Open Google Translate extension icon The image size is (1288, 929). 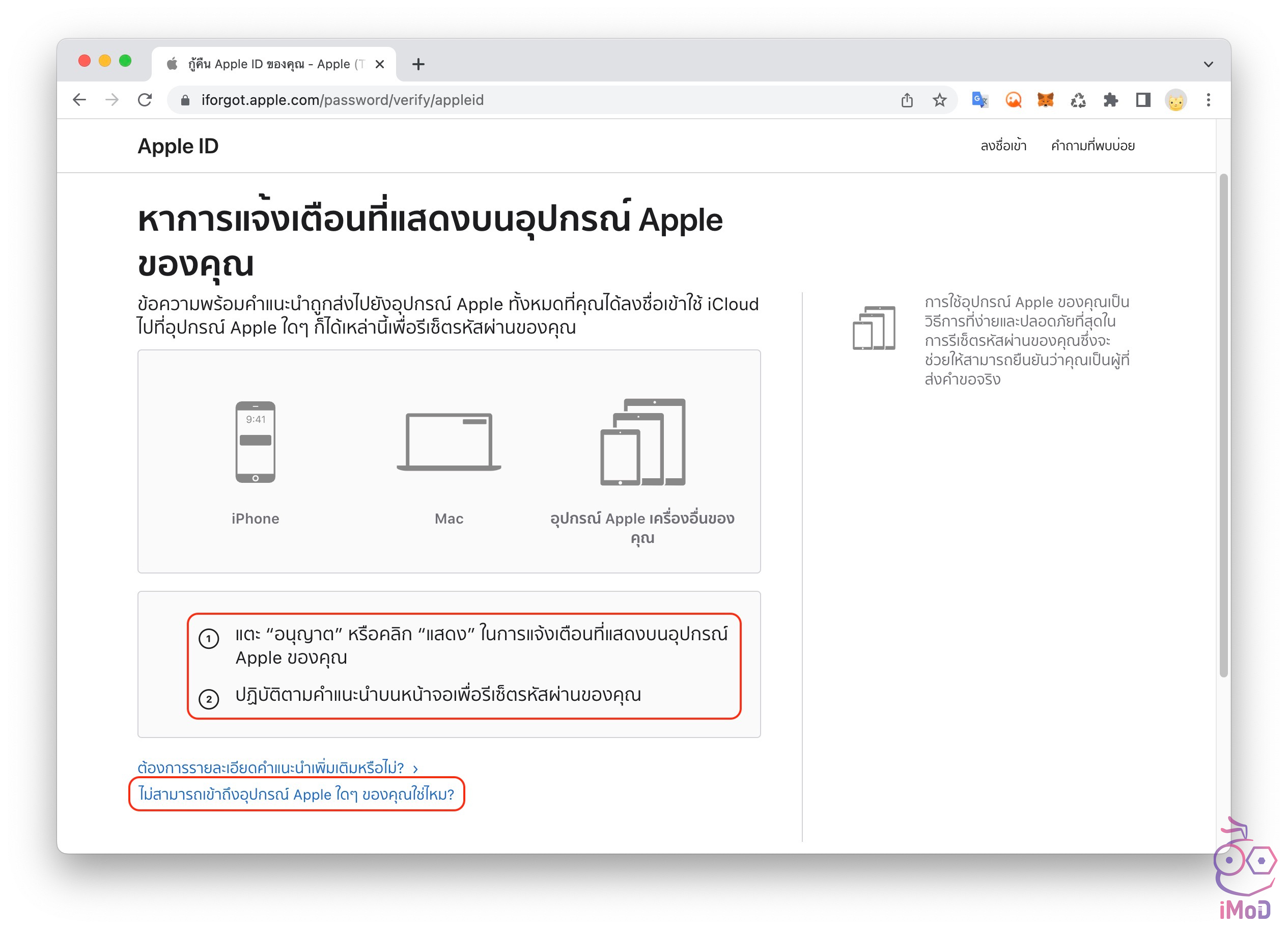click(979, 100)
